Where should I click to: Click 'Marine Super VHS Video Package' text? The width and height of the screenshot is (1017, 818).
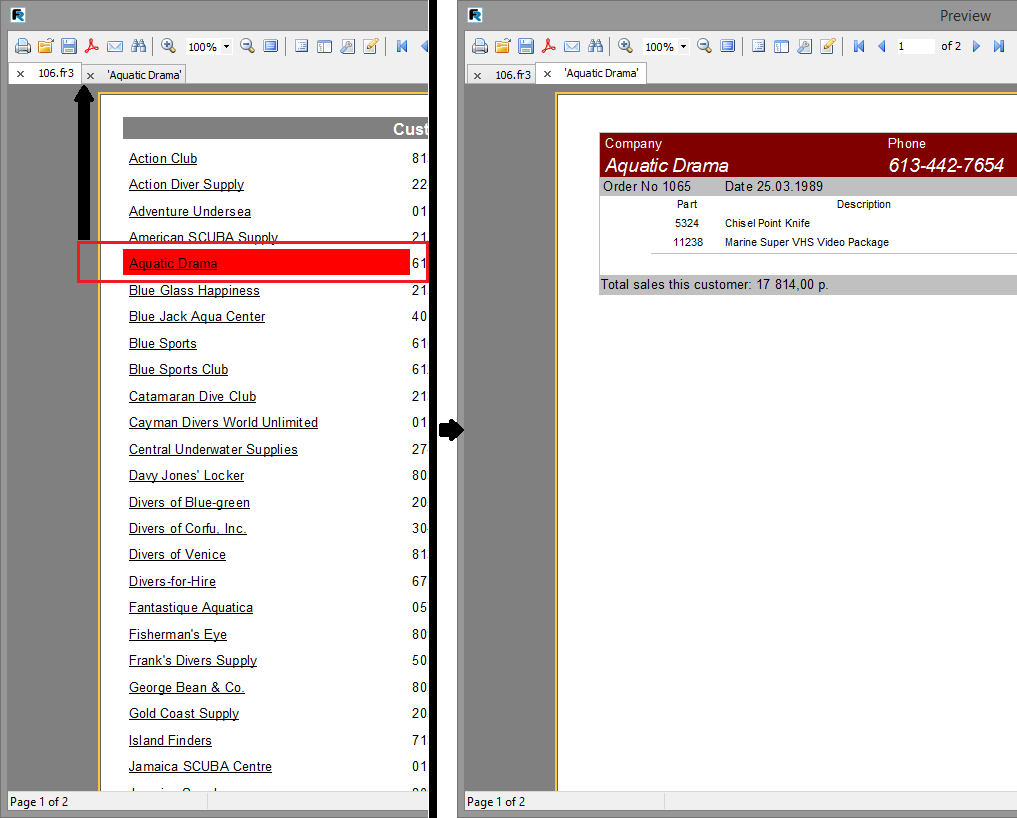click(807, 242)
